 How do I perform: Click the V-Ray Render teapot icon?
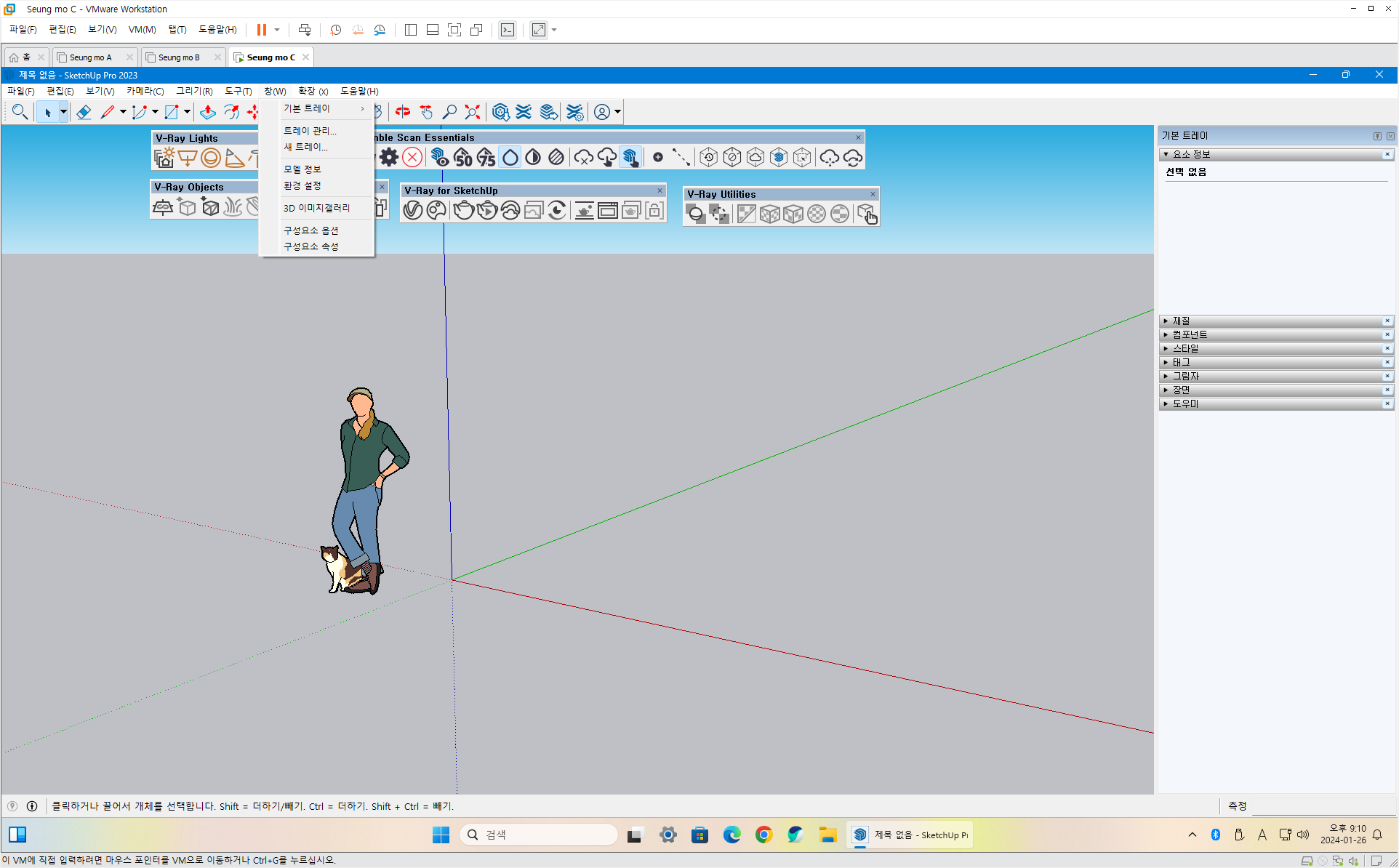click(x=463, y=211)
